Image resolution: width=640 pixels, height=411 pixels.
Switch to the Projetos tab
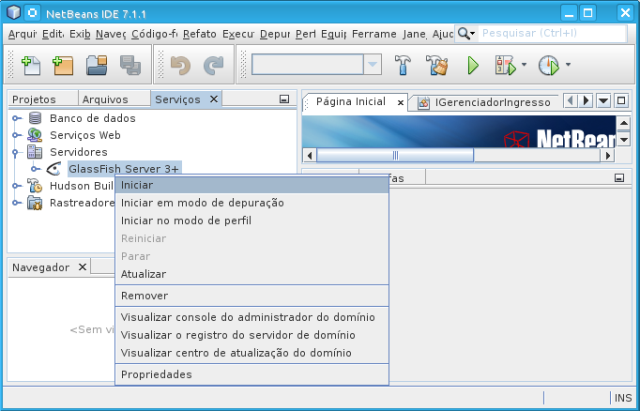pos(33,100)
